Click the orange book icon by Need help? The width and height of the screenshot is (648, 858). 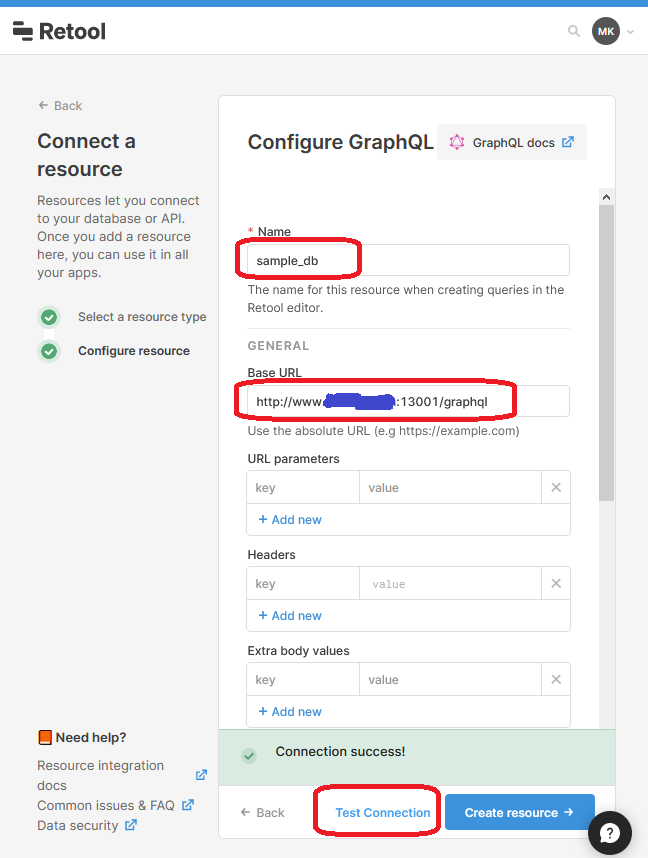tap(45, 738)
